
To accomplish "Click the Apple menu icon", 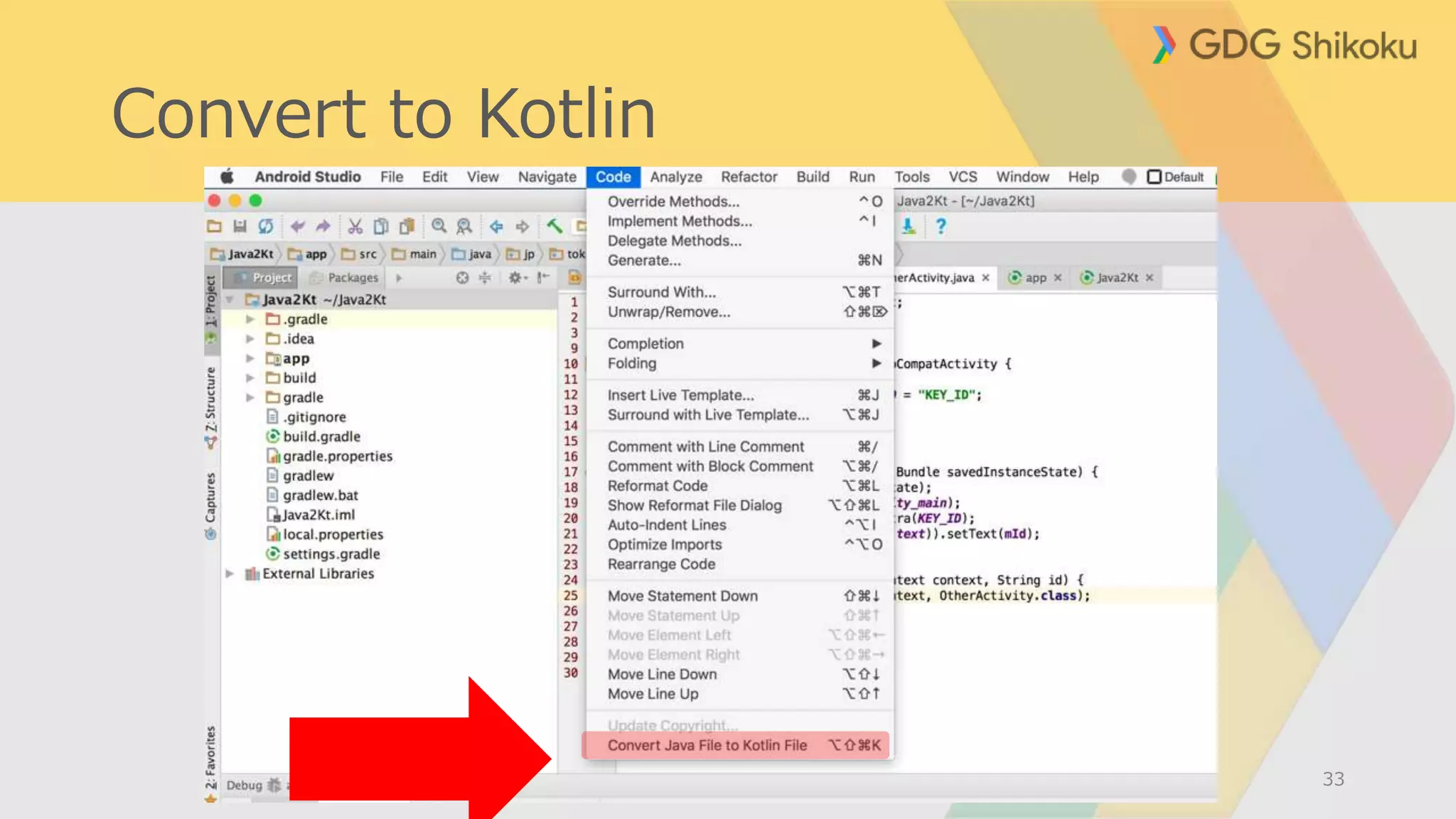I will coord(227,176).
